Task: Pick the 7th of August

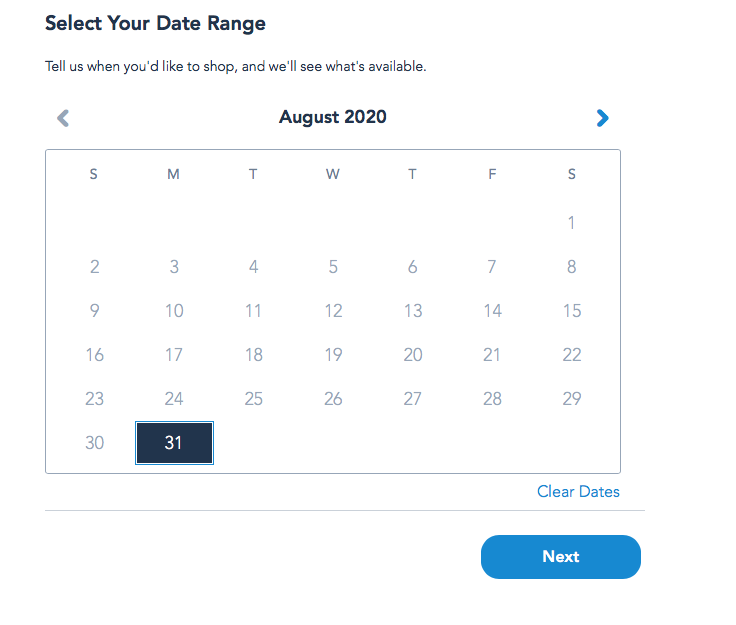Action: coord(491,267)
